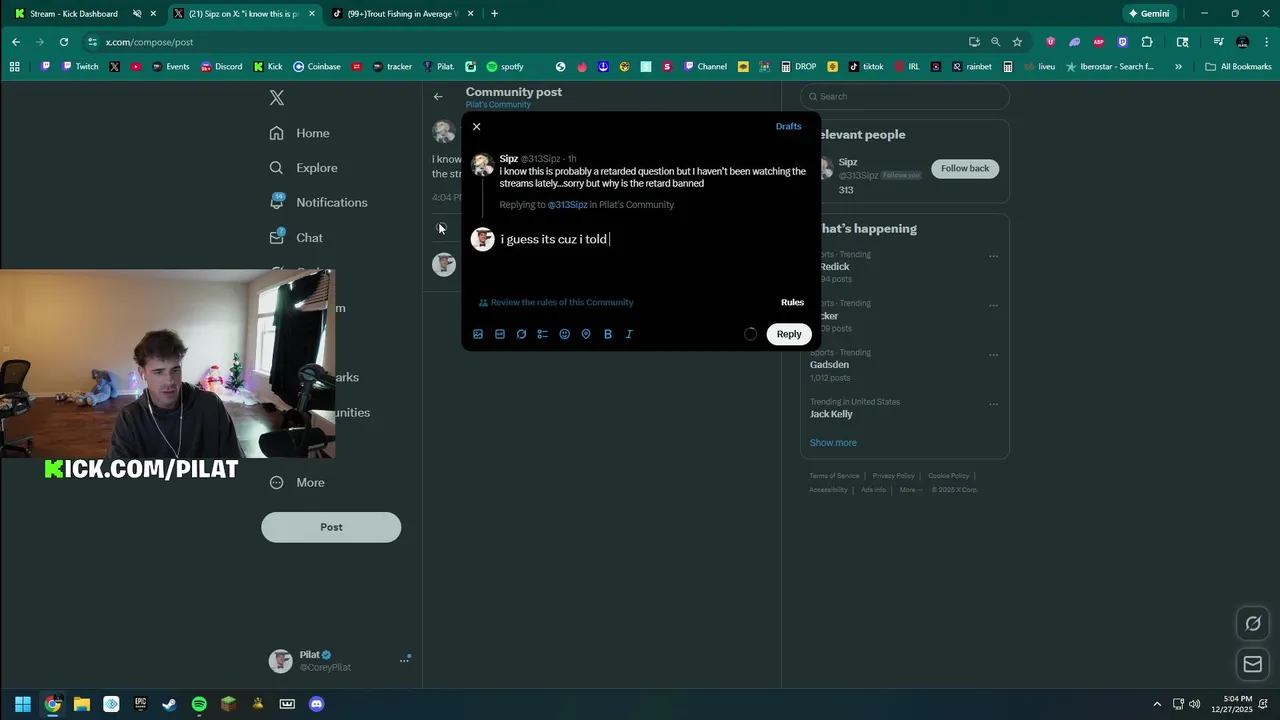Viewport: 1280px width, 720px height.
Task: Go back in browser history
Action: 16,42
